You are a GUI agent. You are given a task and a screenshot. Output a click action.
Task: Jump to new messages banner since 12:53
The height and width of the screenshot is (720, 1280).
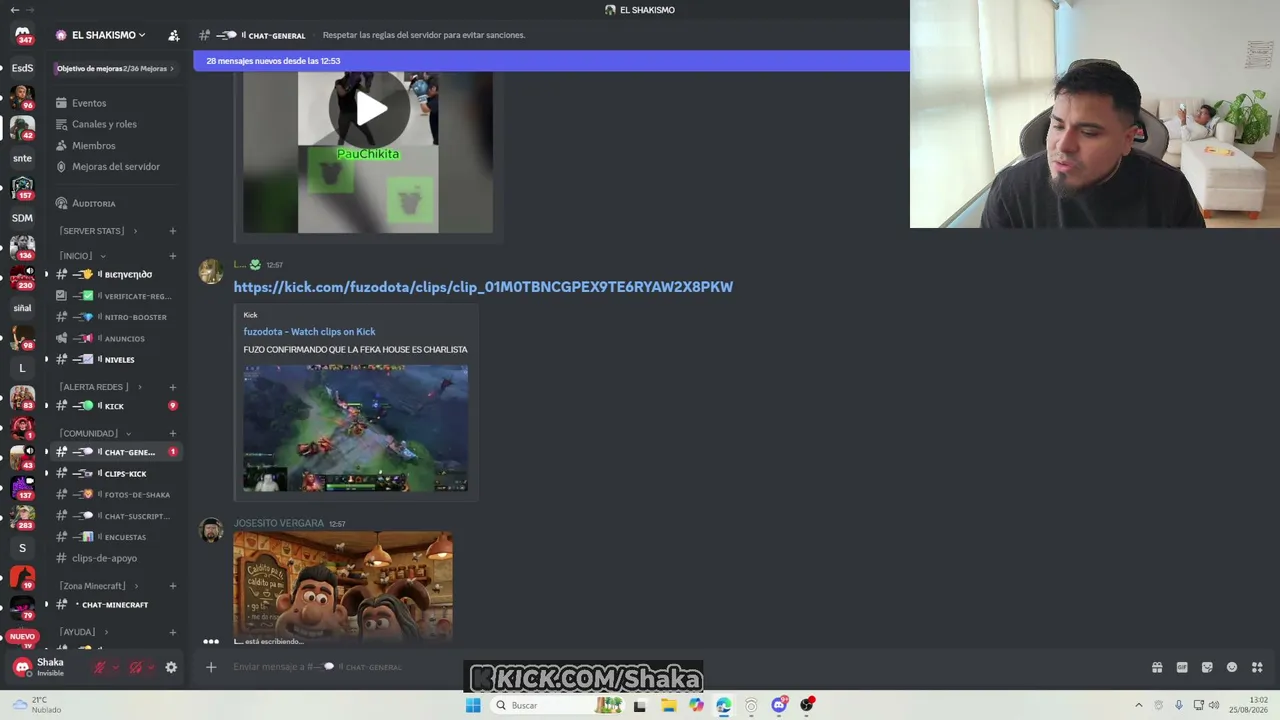551,61
